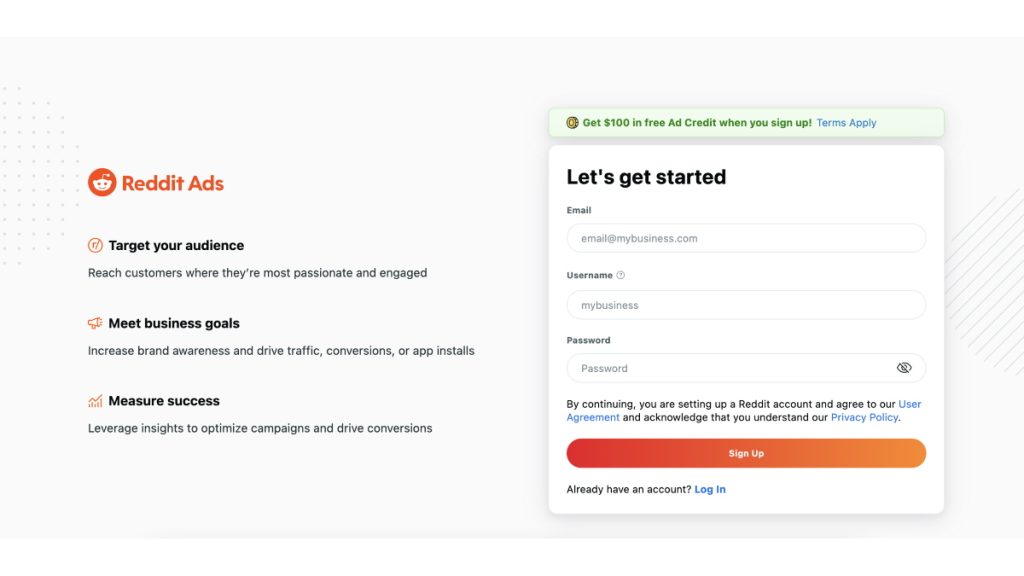Screen dimensions: 1024x576
Task: Click the Let's get started heading
Action: [646, 177]
